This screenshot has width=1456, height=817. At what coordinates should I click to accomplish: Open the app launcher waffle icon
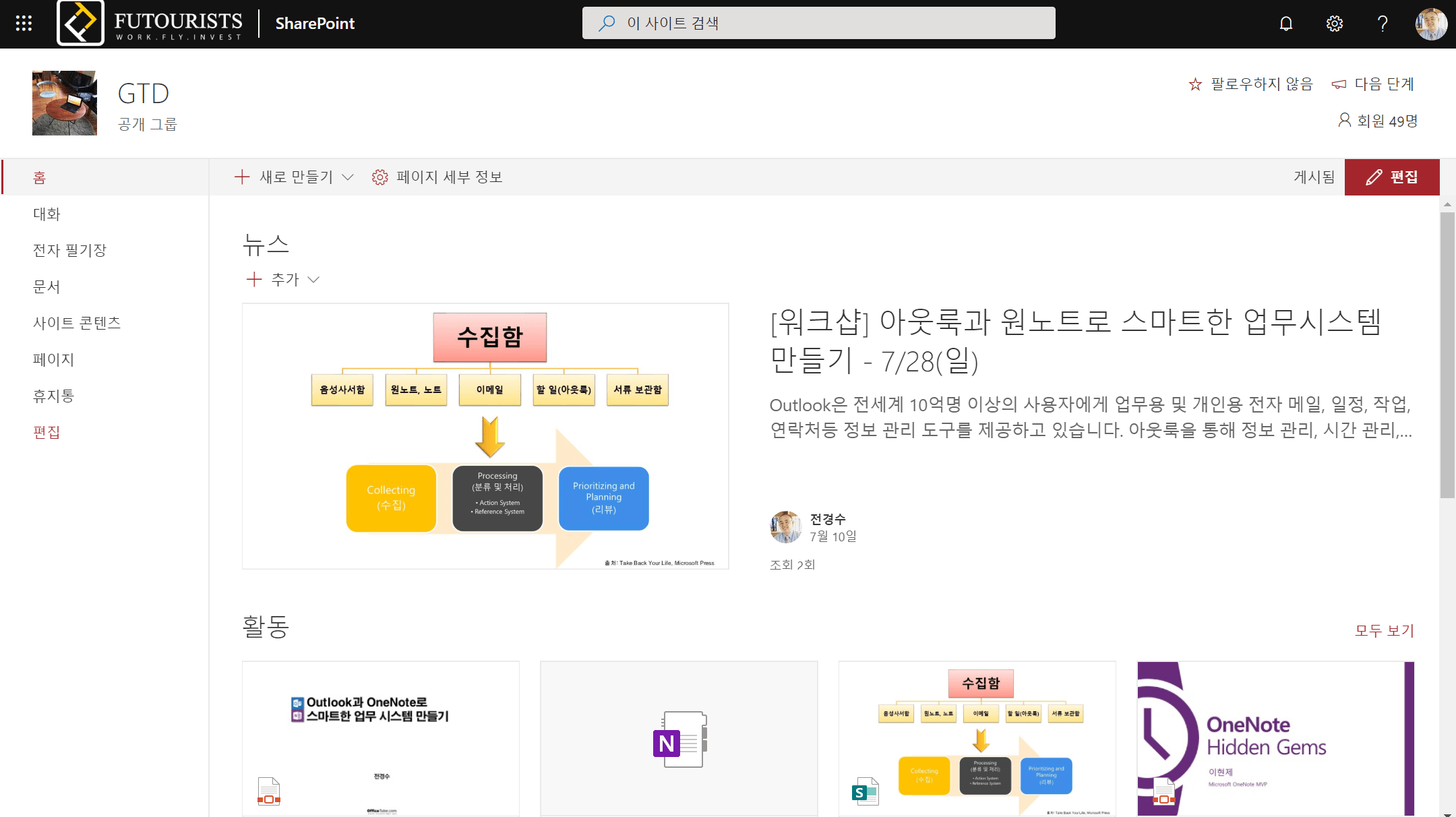[24, 24]
